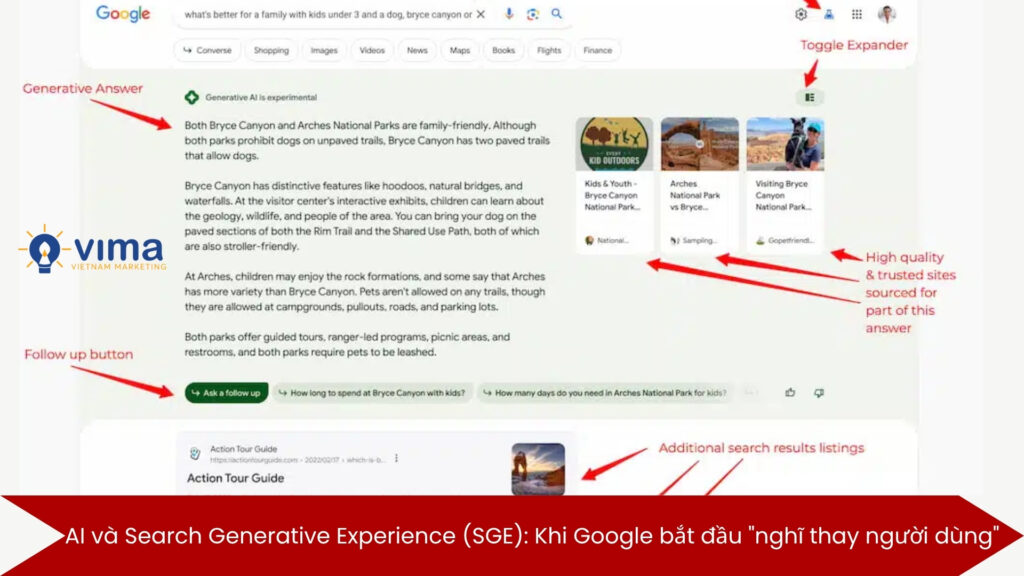
Task: Switch to the Shopping tab
Action: click(x=271, y=50)
